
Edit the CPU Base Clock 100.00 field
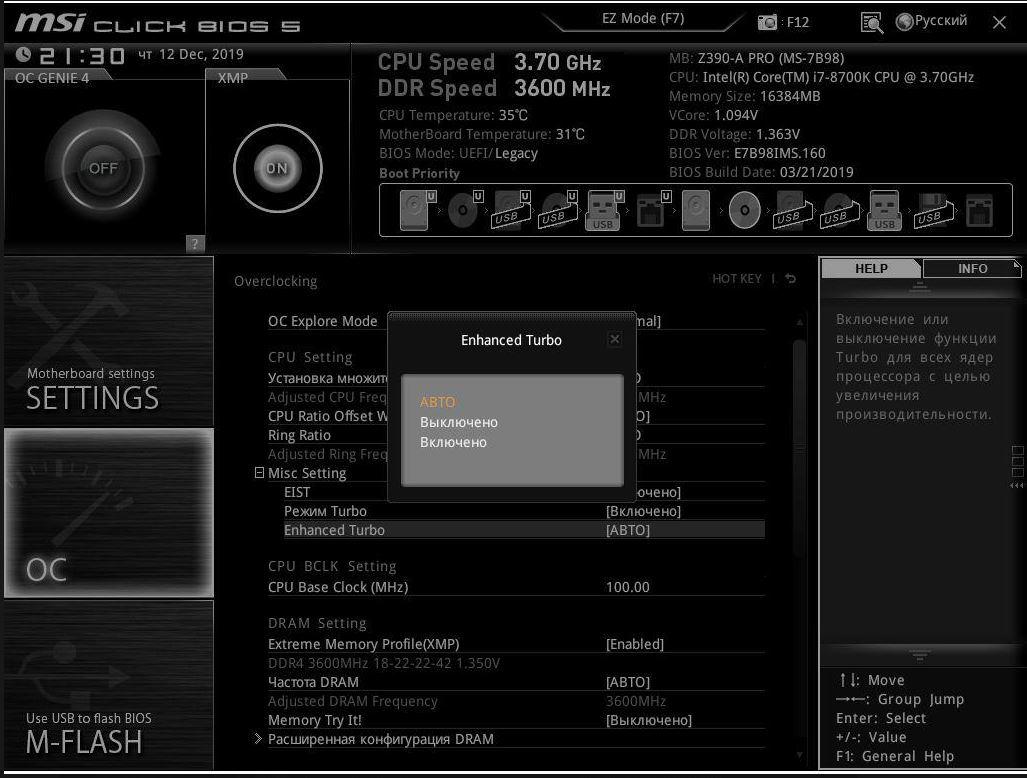627,587
